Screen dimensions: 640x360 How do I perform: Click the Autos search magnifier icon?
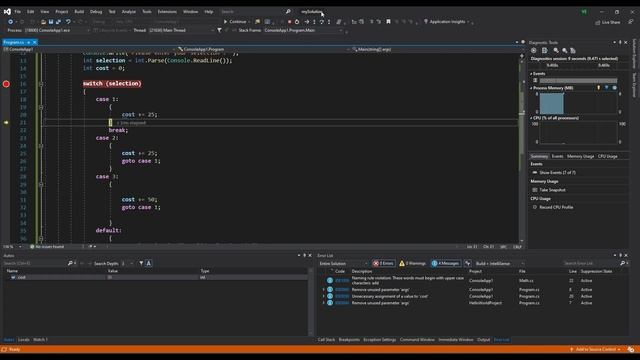point(70,263)
